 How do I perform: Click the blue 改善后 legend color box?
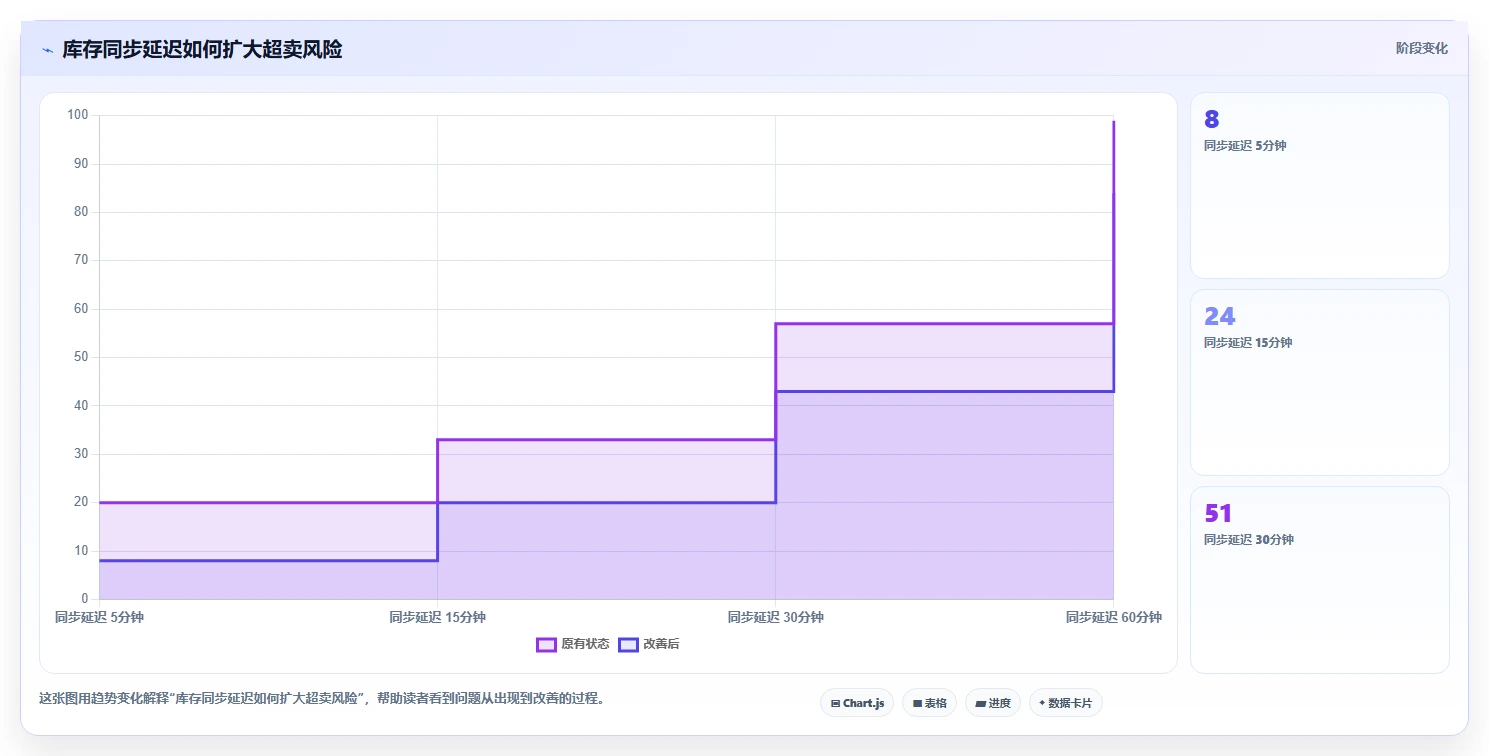pos(628,644)
